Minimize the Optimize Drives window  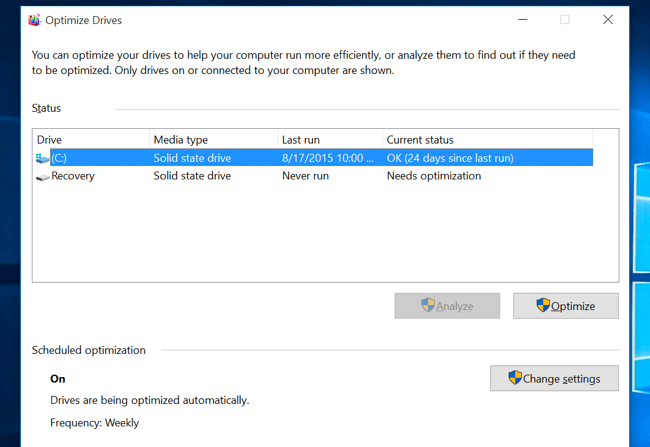(521, 20)
